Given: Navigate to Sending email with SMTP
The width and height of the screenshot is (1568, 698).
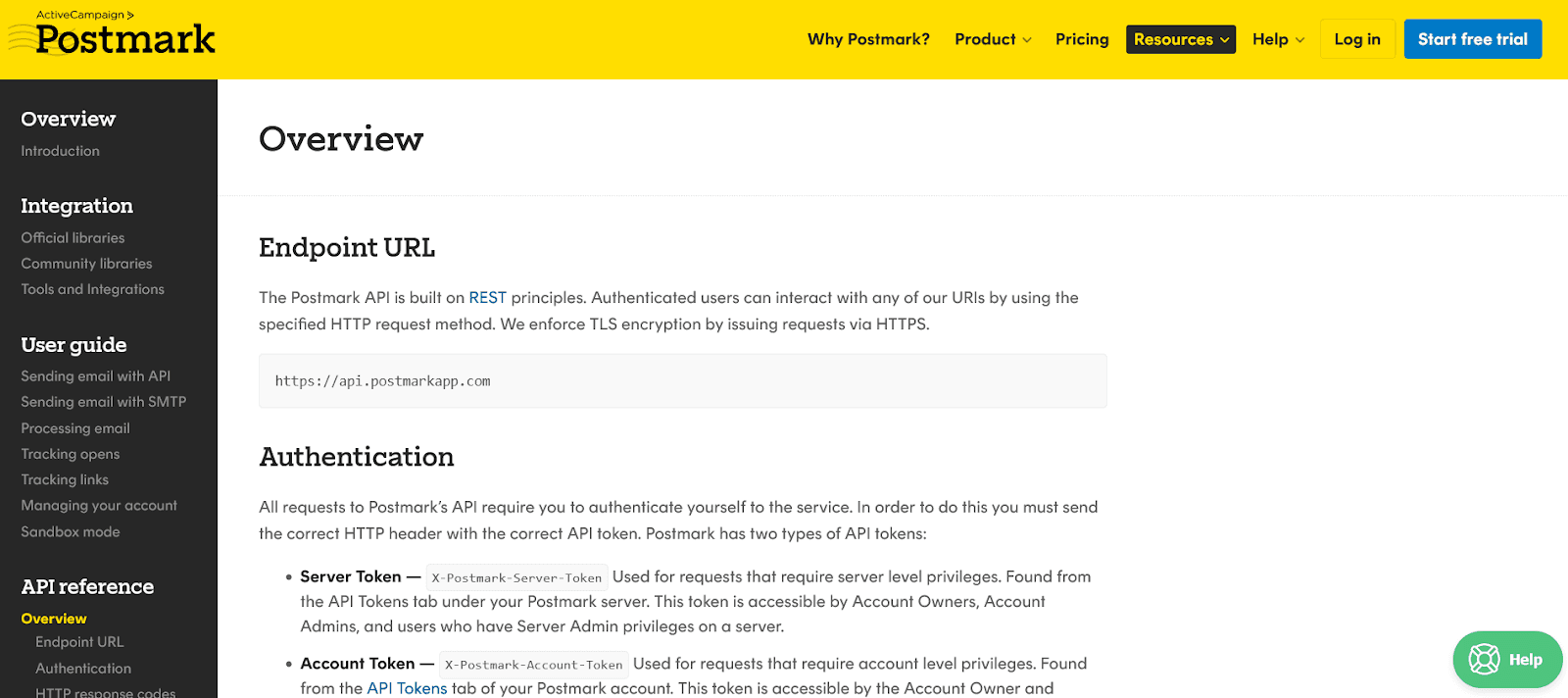Looking at the screenshot, I should point(104,402).
